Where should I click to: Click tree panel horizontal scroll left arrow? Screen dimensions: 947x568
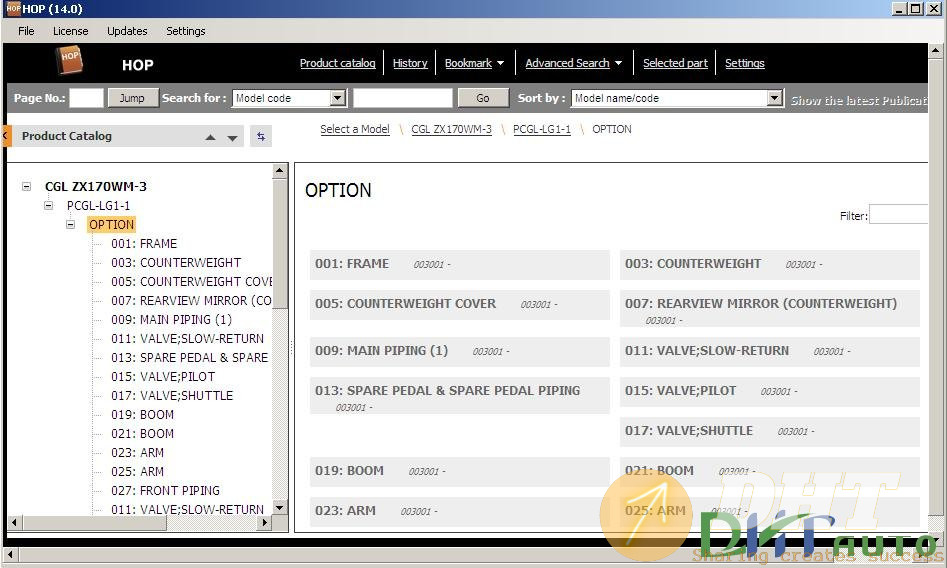15,522
